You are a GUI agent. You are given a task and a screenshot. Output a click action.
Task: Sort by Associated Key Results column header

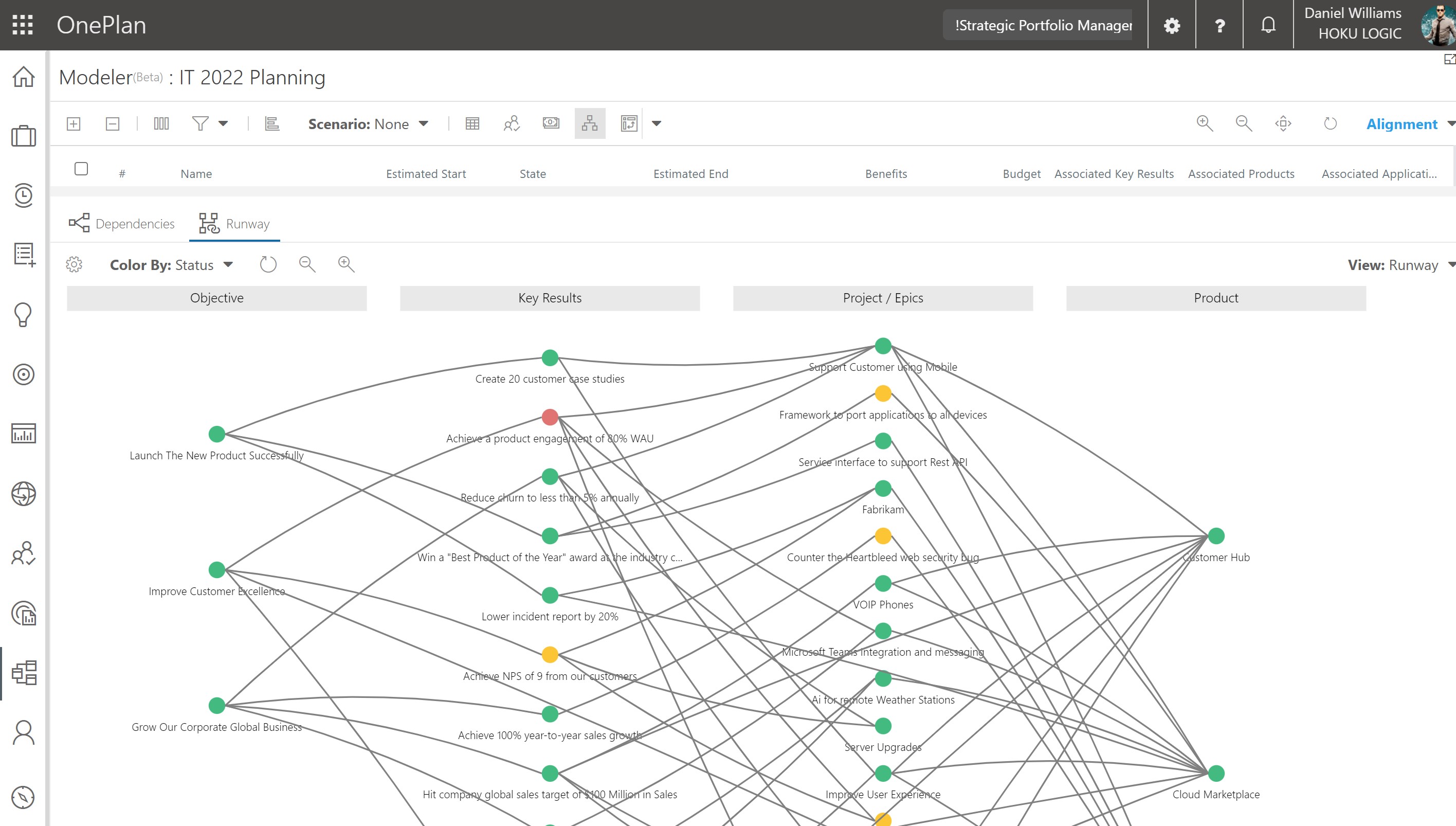click(1114, 174)
